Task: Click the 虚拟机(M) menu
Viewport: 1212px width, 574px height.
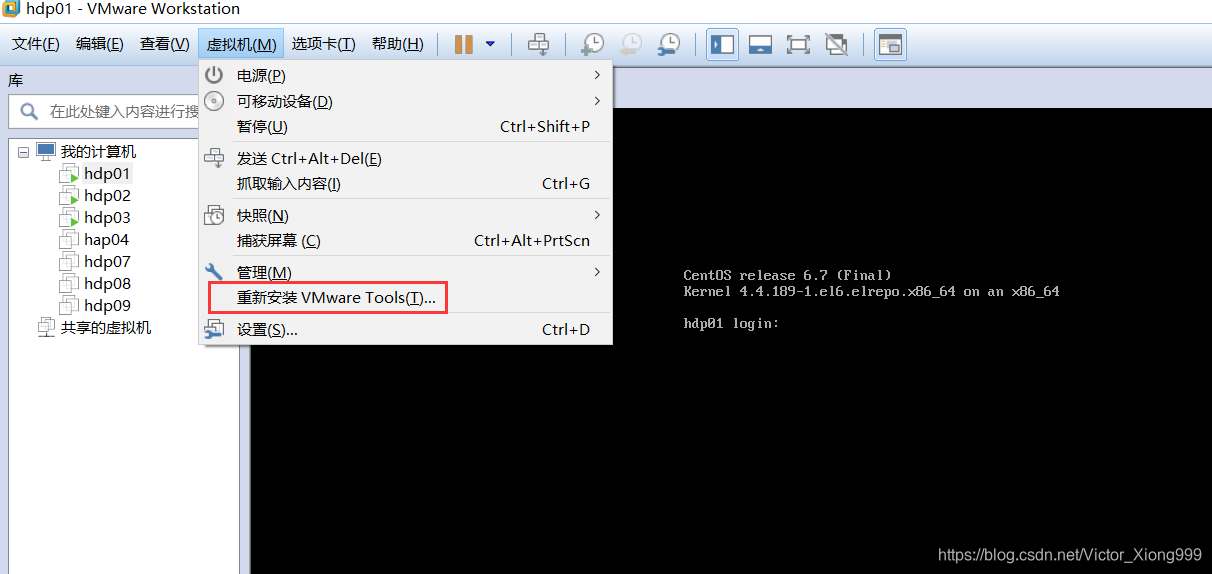Action: [241, 44]
